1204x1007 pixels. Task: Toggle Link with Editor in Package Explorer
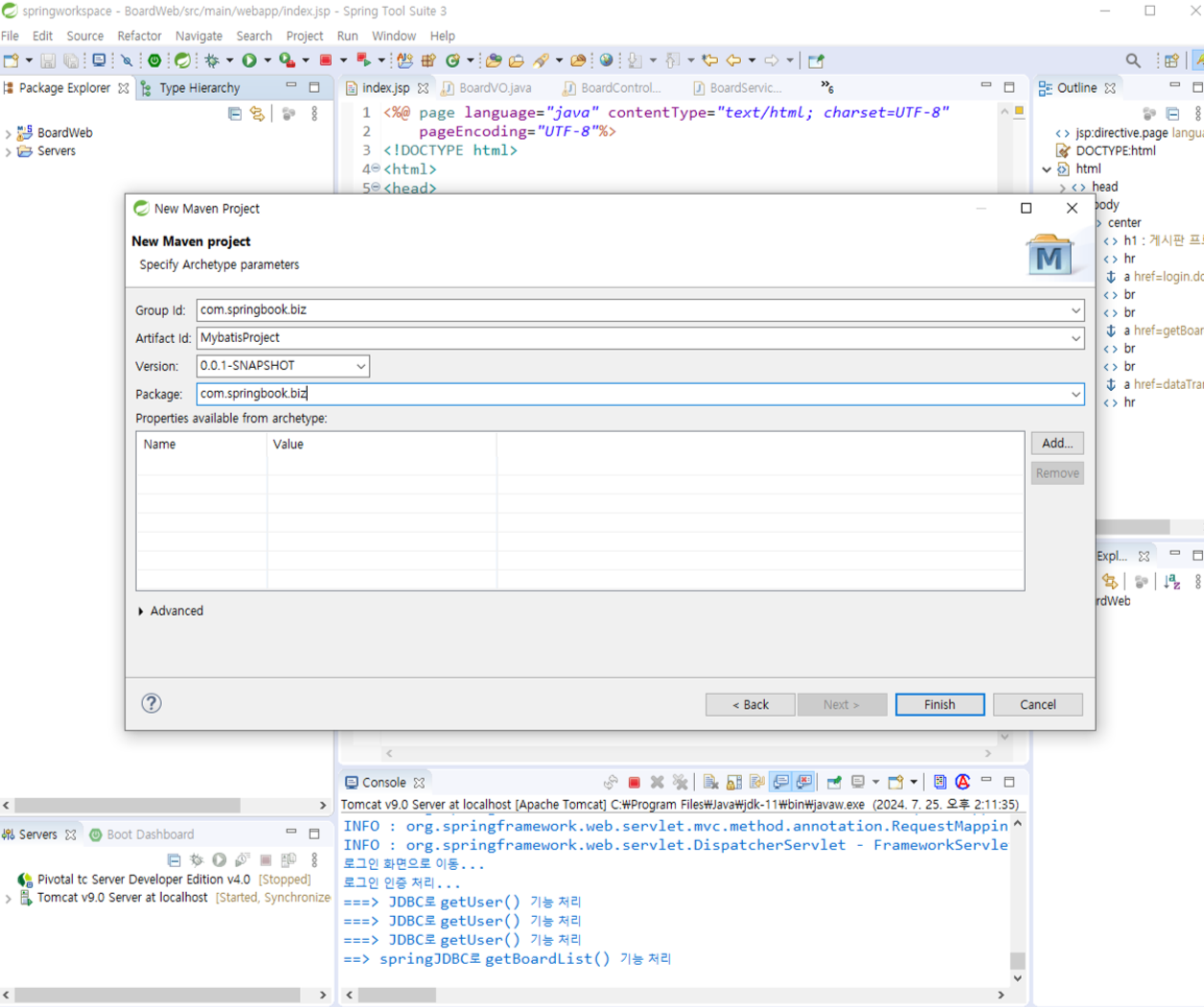pos(257,113)
